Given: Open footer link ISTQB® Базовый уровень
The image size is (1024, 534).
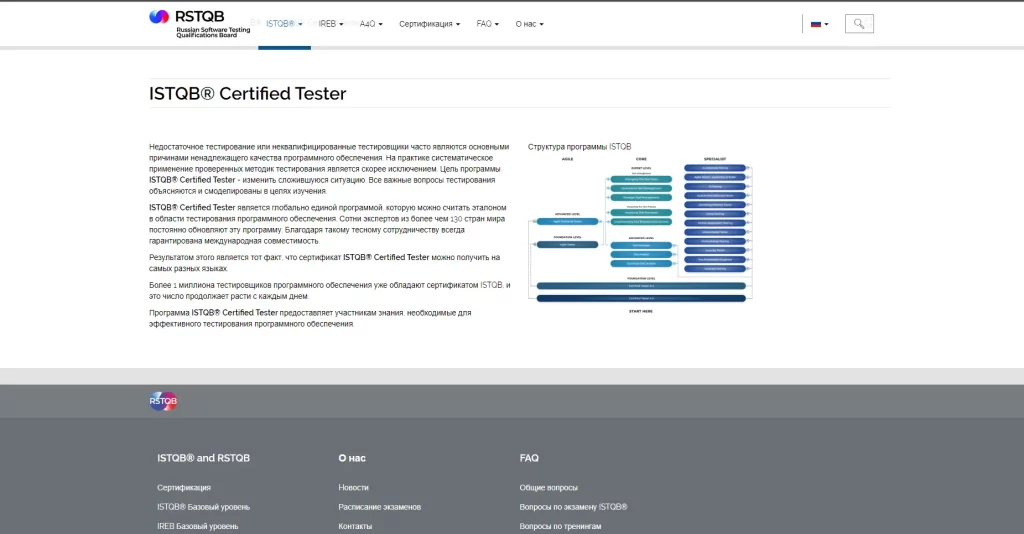Looking at the screenshot, I should 203,507.
